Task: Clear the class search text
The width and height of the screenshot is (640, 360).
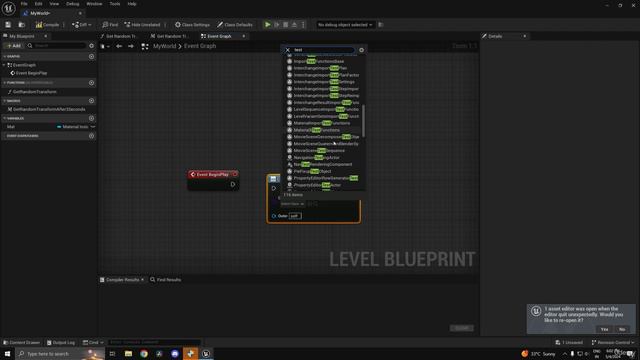Action: (287, 50)
